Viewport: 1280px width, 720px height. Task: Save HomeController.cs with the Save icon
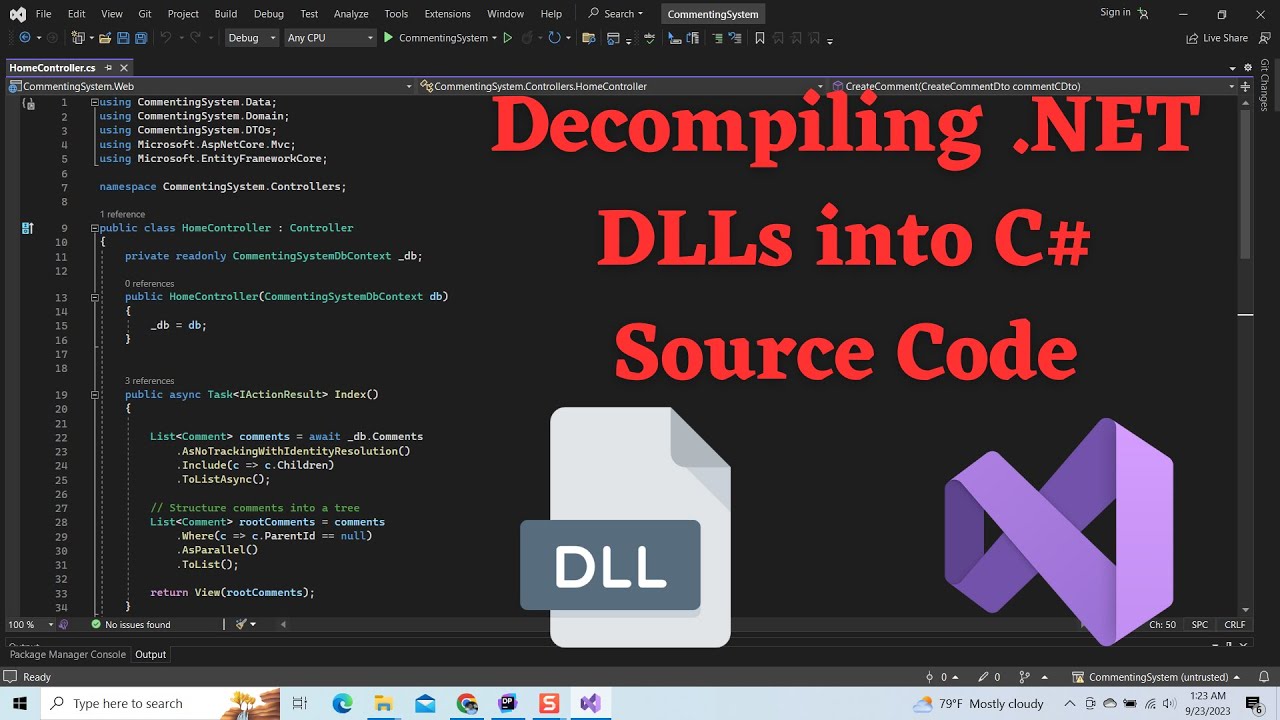click(123, 38)
